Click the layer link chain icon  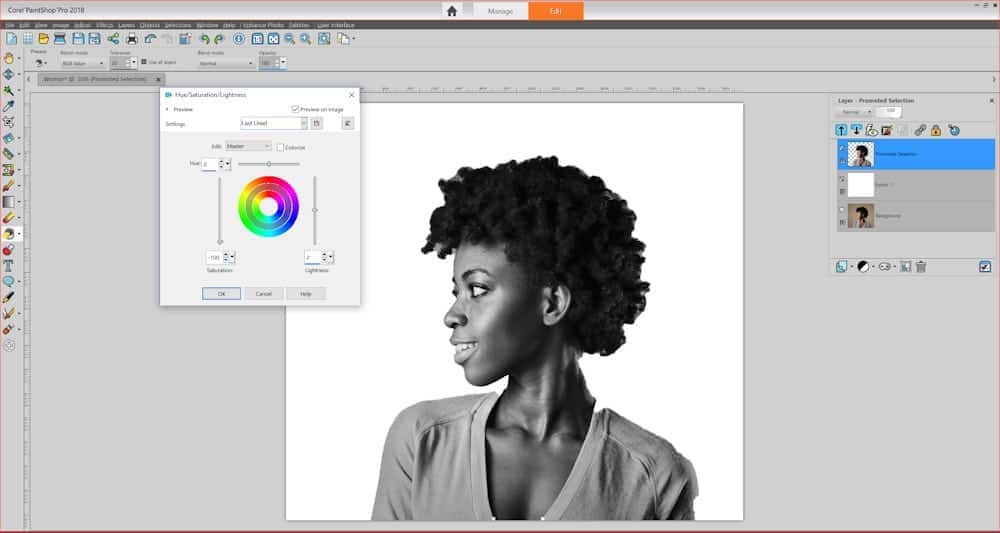(x=920, y=130)
